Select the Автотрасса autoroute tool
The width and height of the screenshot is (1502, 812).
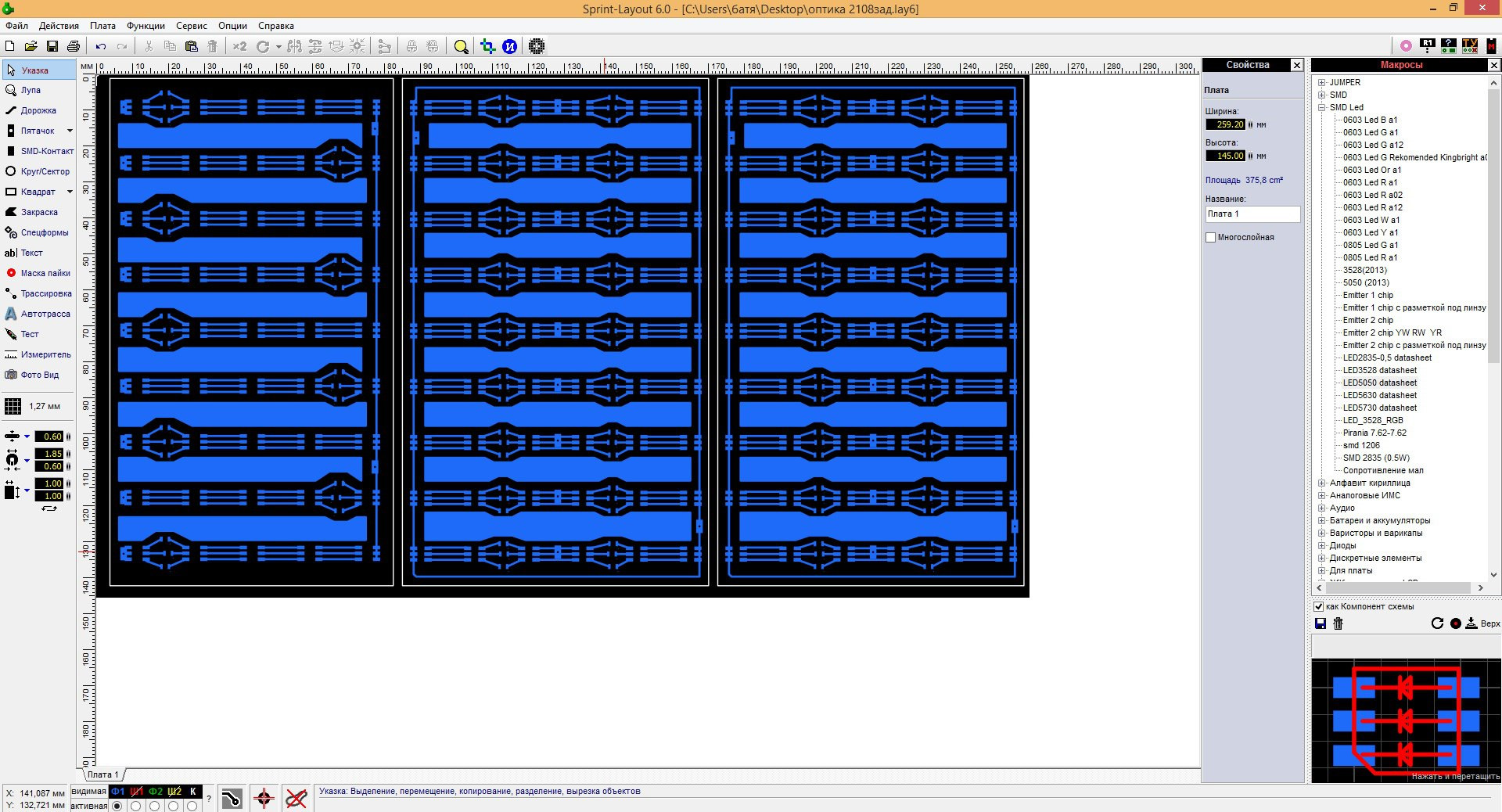pos(38,314)
